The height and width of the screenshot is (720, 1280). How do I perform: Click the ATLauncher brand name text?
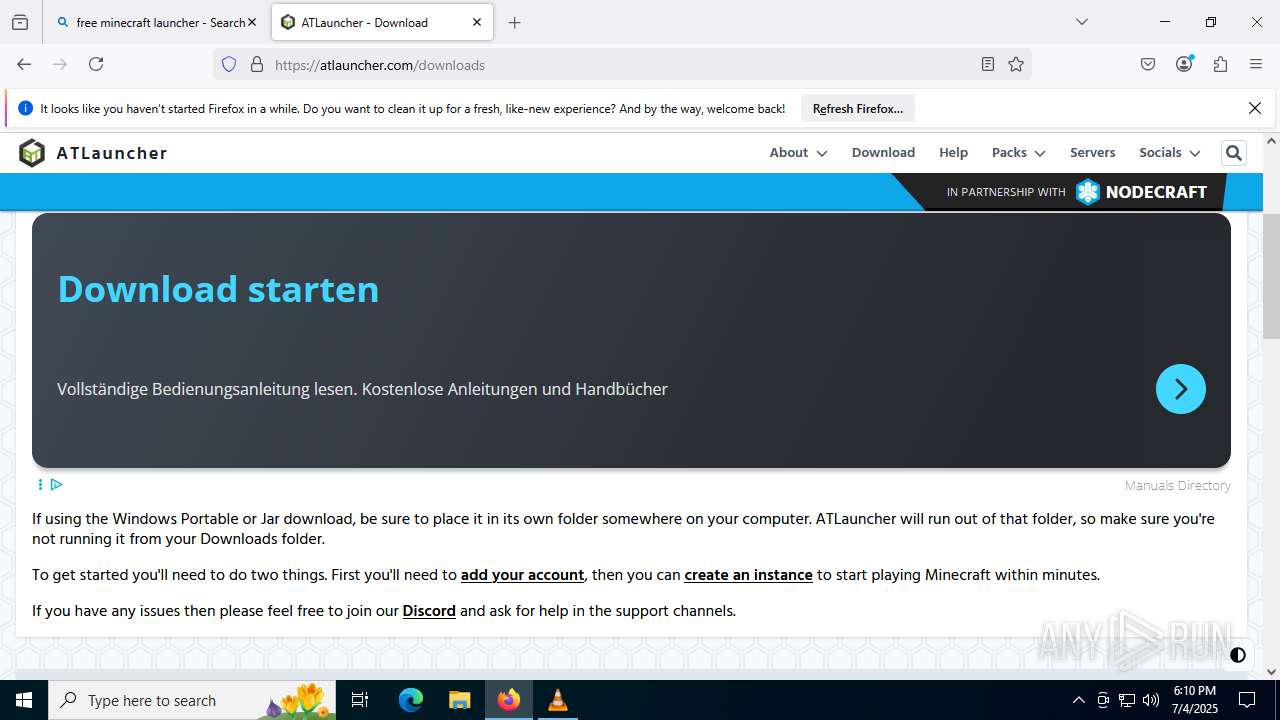click(111, 153)
